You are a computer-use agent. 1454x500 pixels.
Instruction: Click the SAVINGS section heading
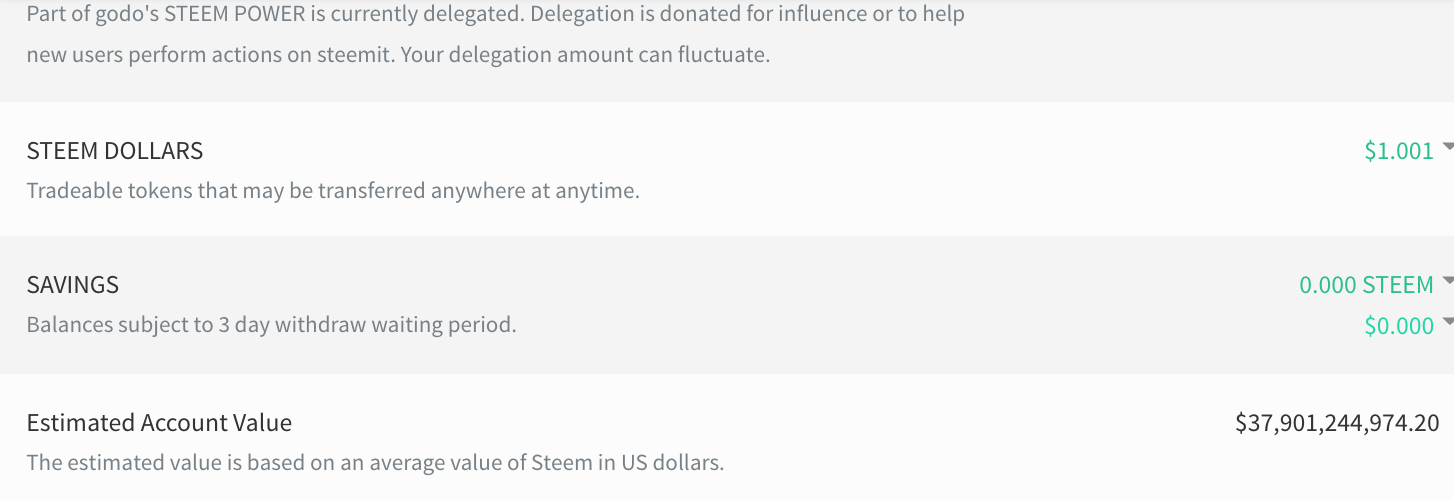[x=72, y=285]
